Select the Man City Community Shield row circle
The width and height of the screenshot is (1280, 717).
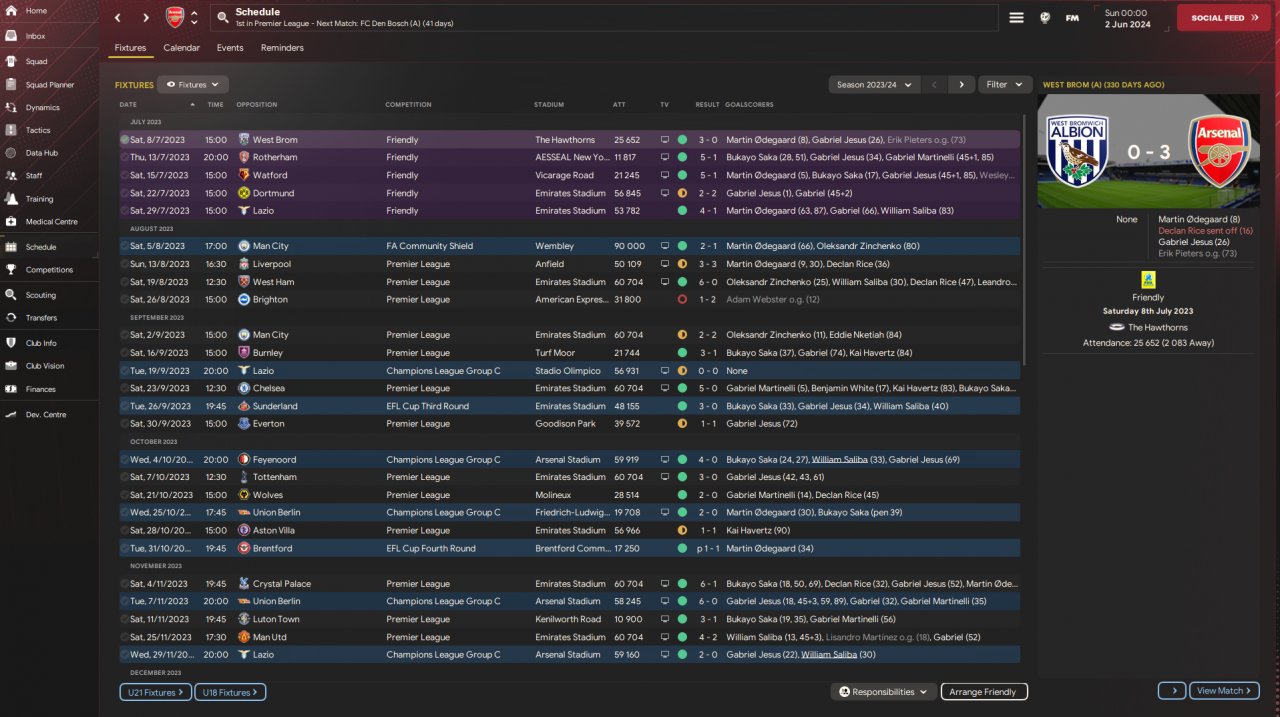pyautogui.click(x=125, y=246)
